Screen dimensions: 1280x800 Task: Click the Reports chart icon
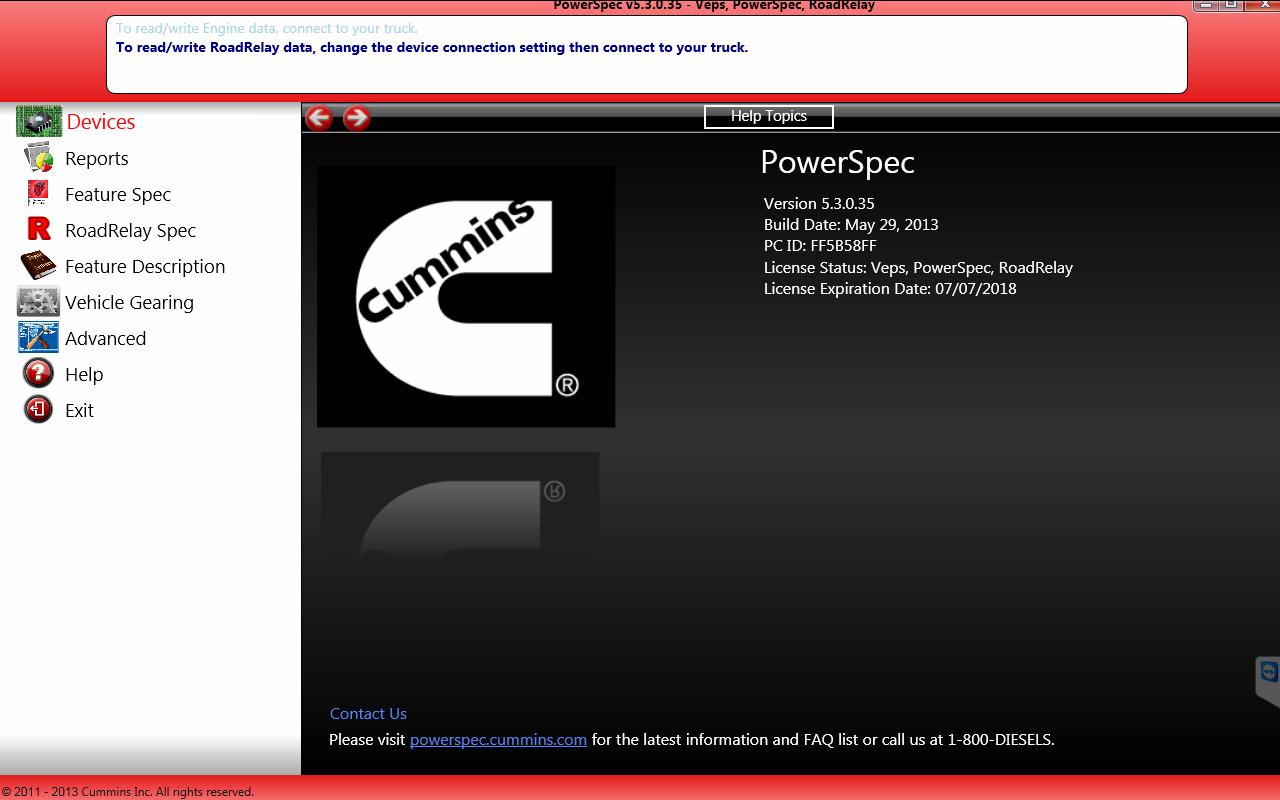(x=39, y=158)
